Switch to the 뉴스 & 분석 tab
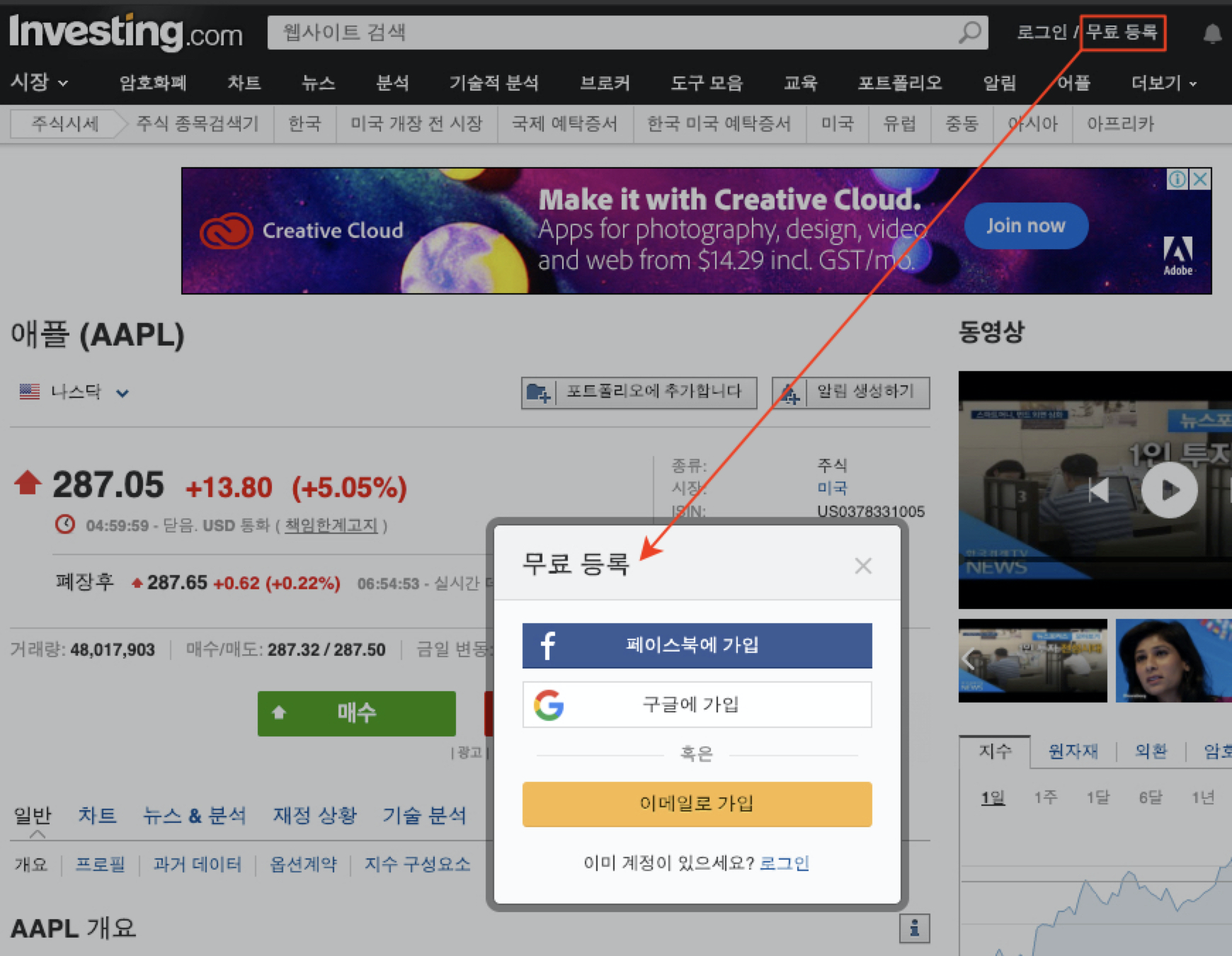The image size is (1232, 956). click(x=194, y=815)
